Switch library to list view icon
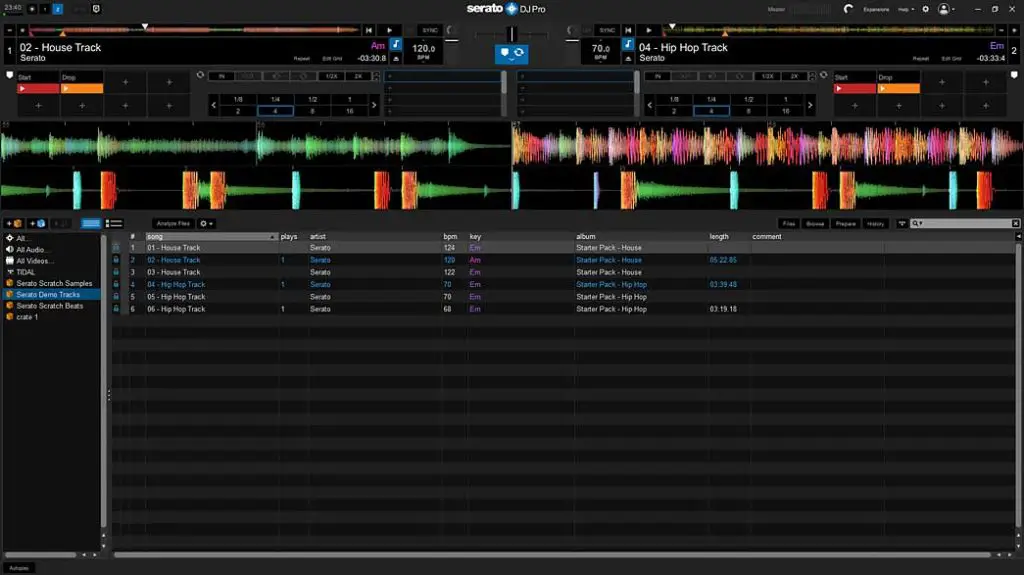 click(x=114, y=223)
